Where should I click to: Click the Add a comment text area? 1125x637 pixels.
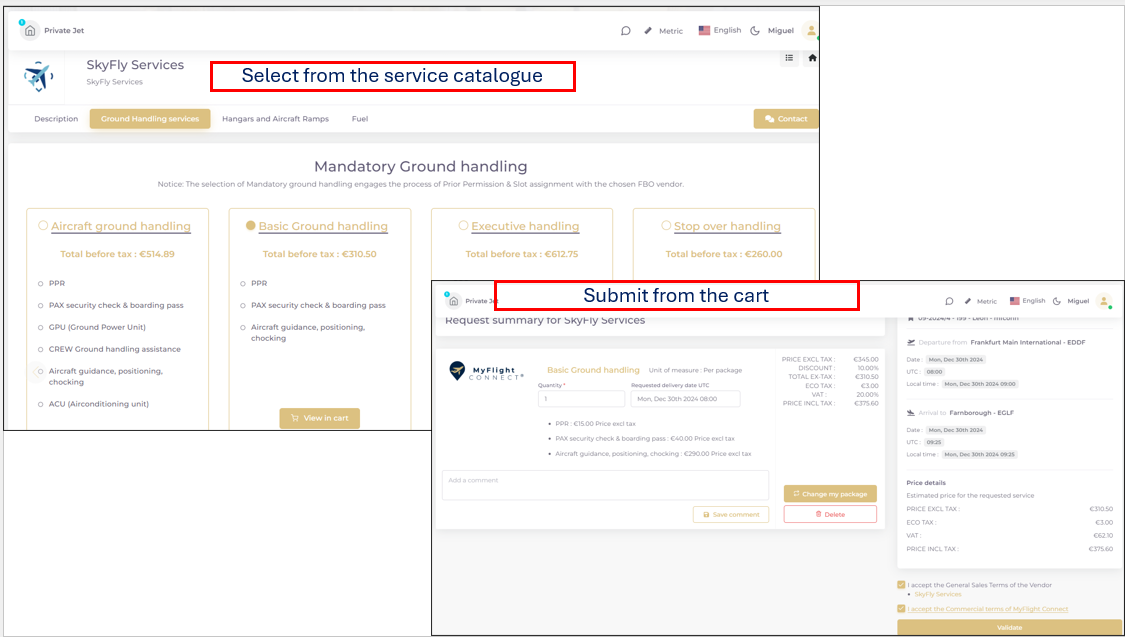(606, 485)
